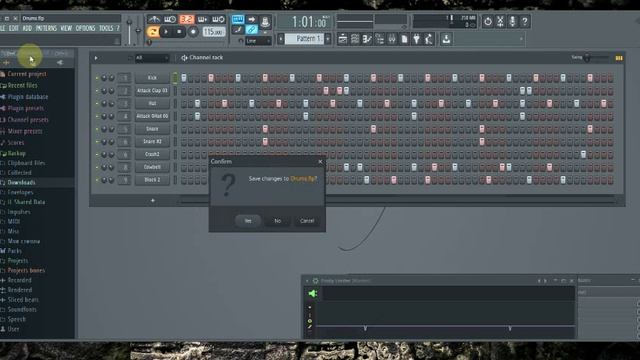The width and height of the screenshot is (640, 360).
Task: Click the arrow step-edit icon
Action: [251, 19]
